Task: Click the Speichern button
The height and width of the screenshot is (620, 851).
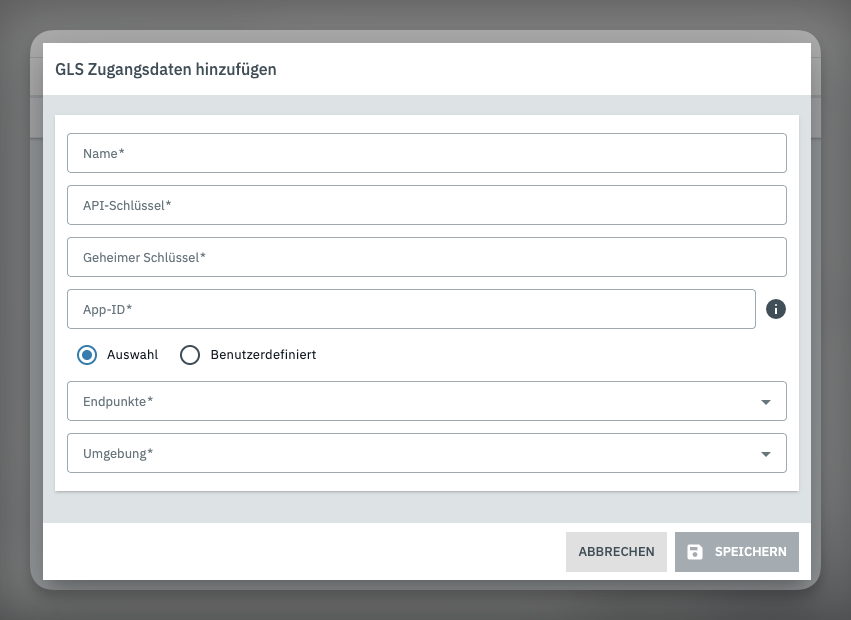Action: (x=737, y=552)
